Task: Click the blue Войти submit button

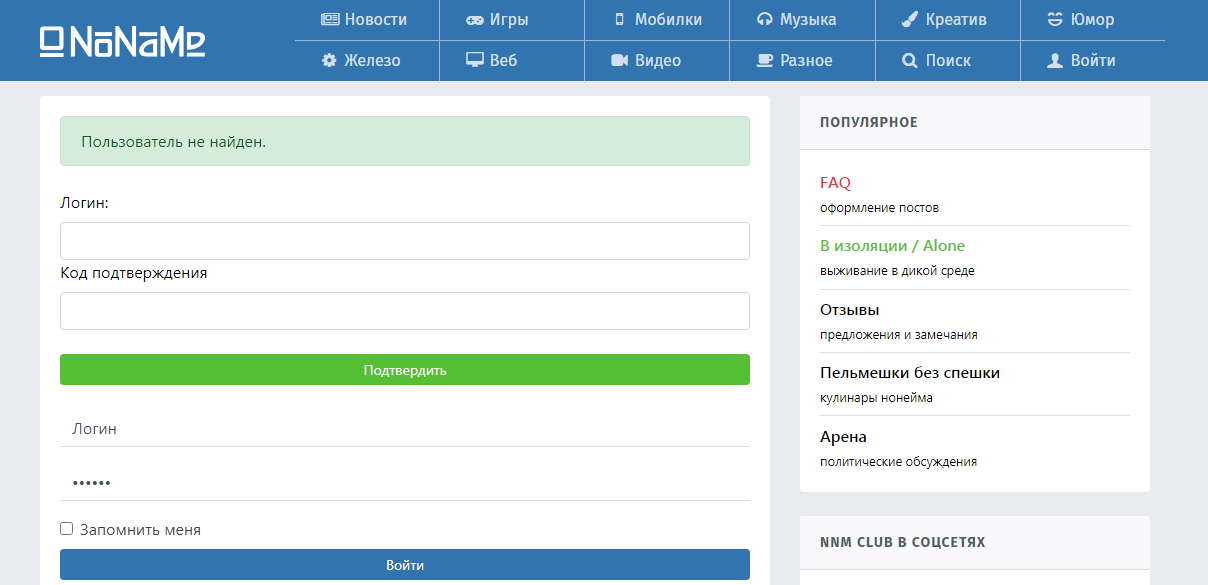Action: click(x=405, y=565)
